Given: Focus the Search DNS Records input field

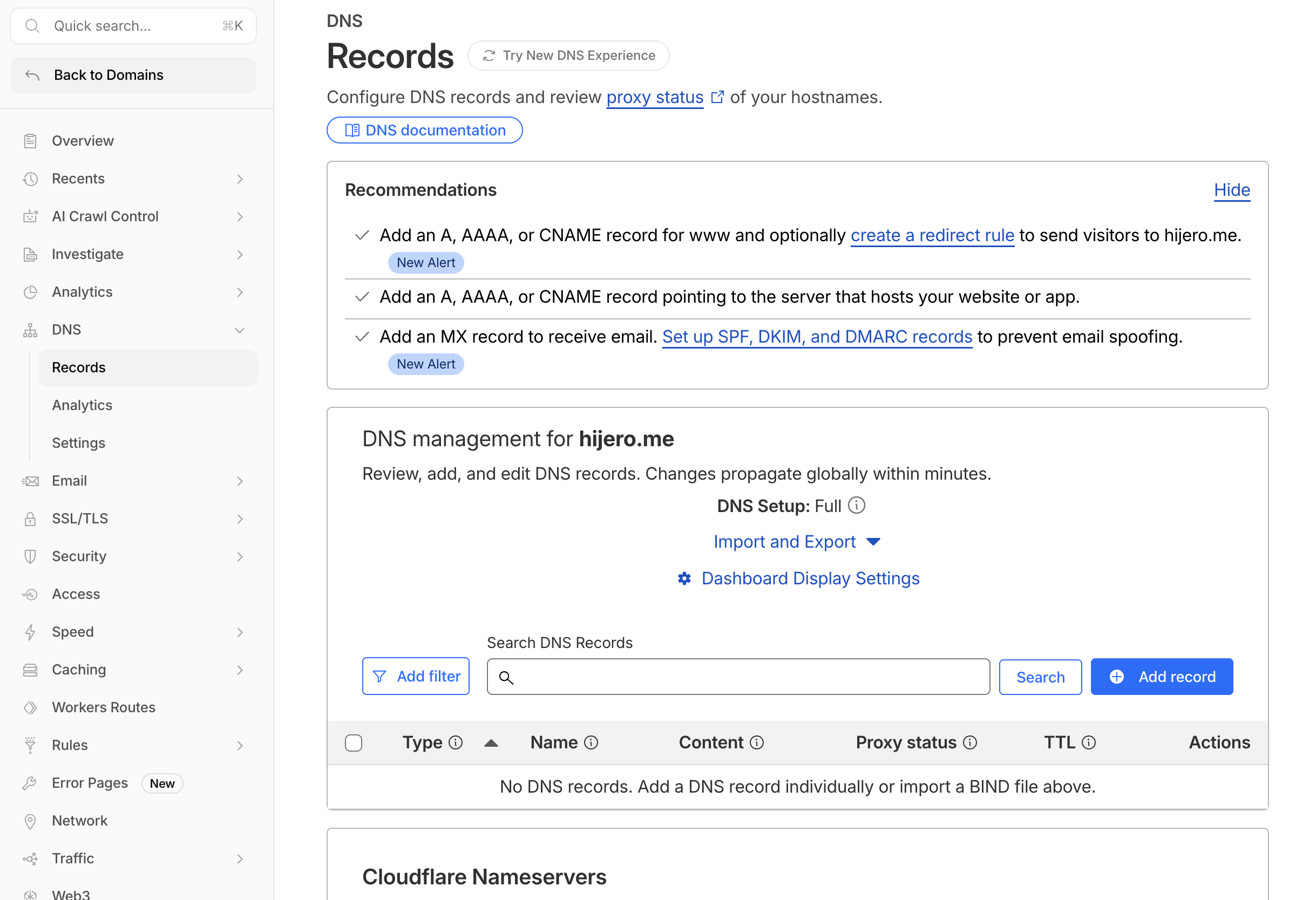Looking at the screenshot, I should (x=738, y=677).
